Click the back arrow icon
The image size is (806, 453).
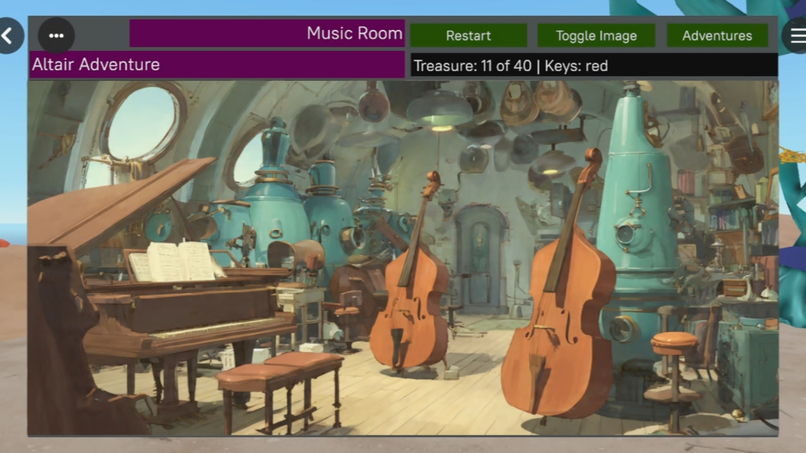7,35
